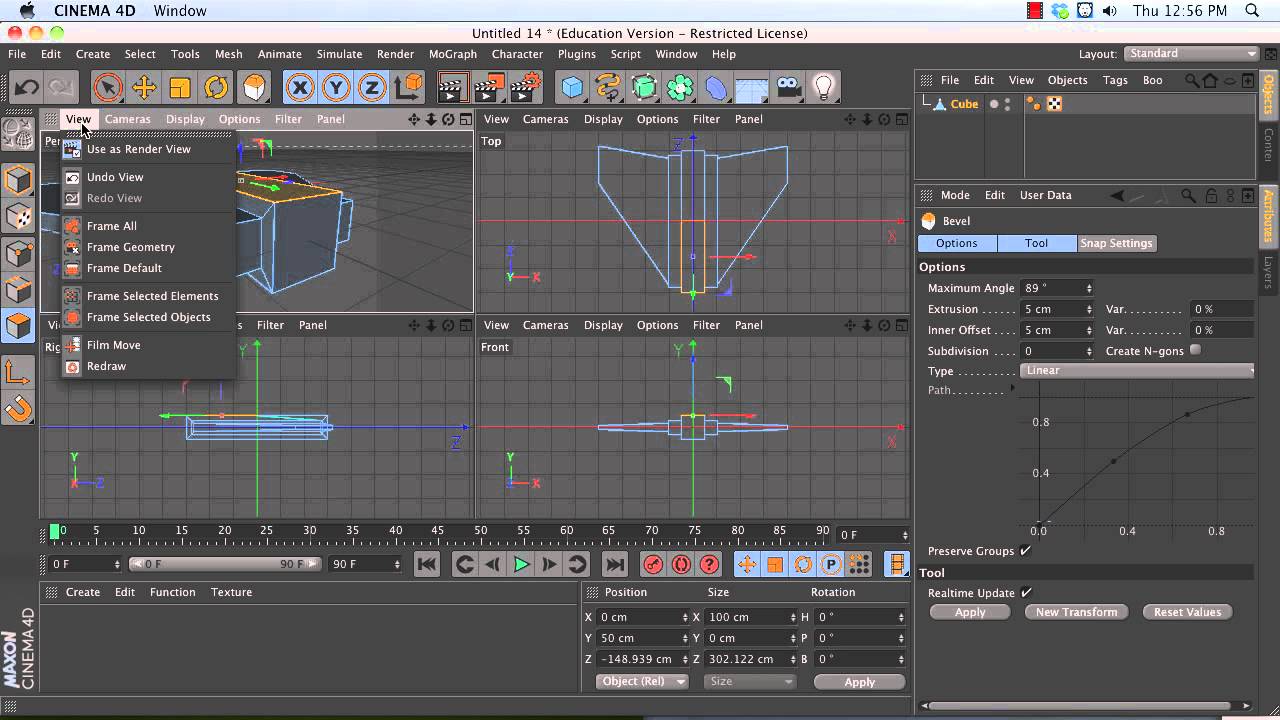
Task: Click the preview range slider bar
Action: (224, 564)
